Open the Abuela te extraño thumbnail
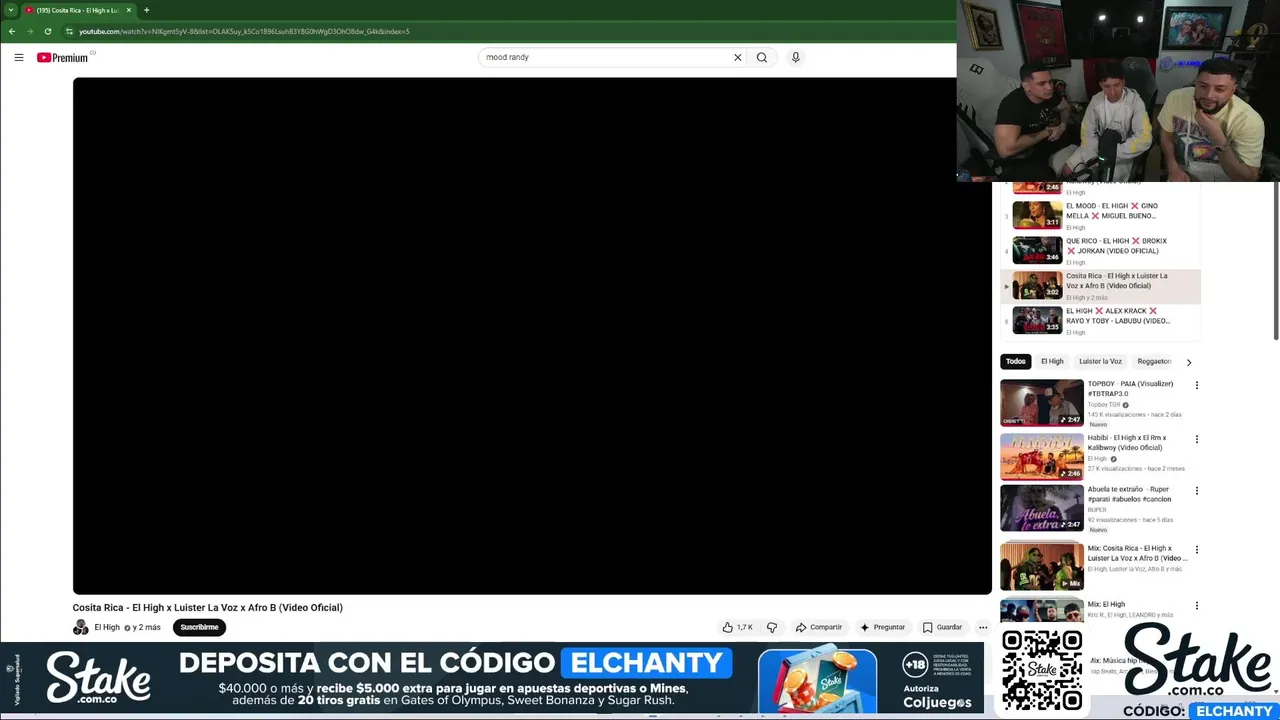This screenshot has height=720, width=1280. (x=1042, y=508)
